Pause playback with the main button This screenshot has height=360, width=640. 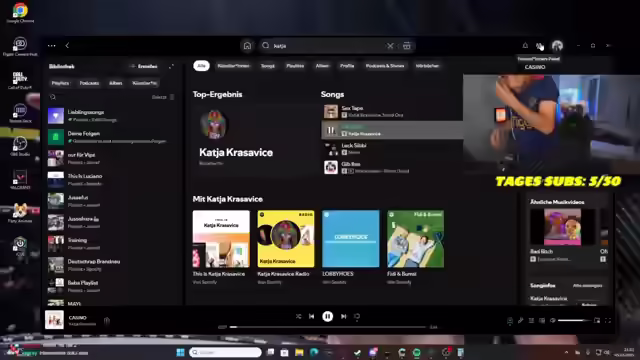(327, 316)
